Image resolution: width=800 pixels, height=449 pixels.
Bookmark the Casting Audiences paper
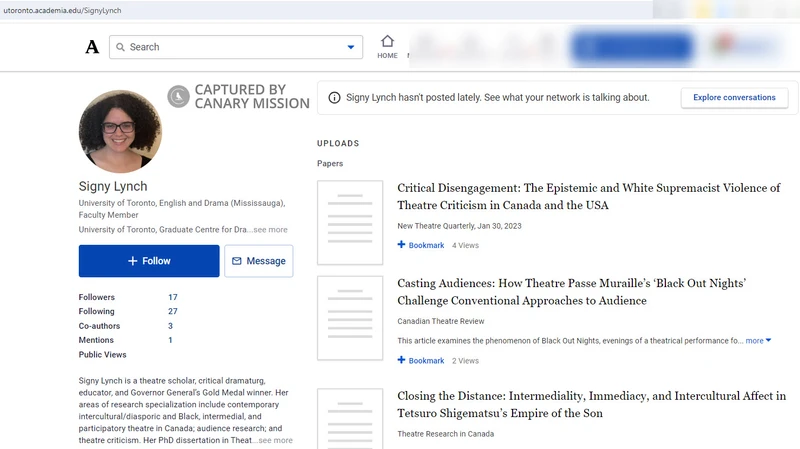point(421,361)
